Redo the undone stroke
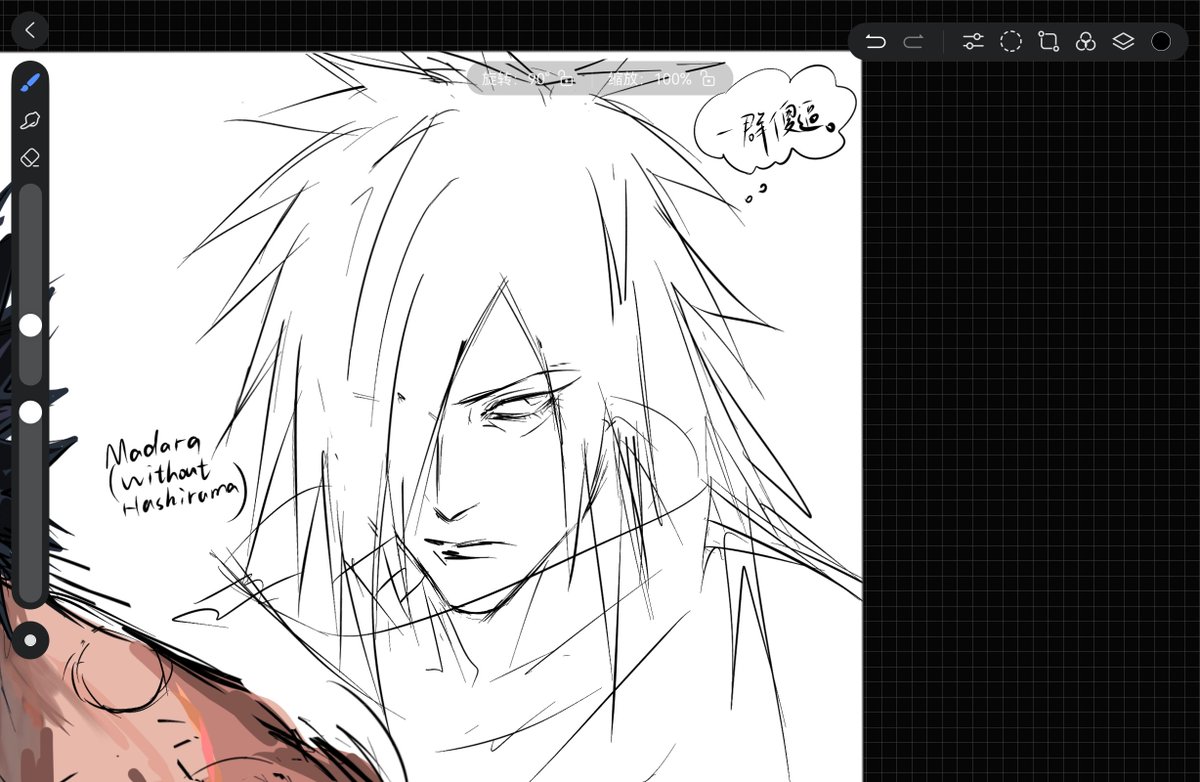 coord(913,41)
